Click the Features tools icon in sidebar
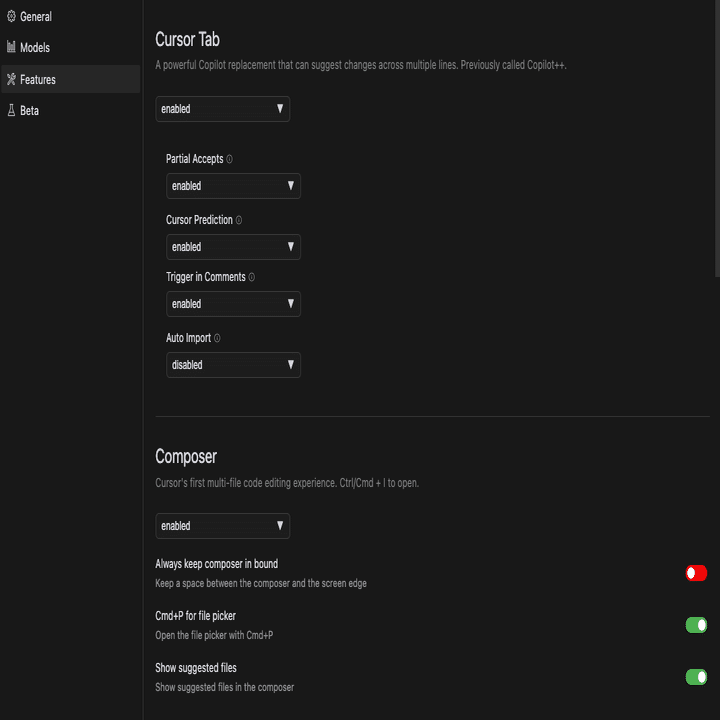720x720 pixels. [11, 79]
